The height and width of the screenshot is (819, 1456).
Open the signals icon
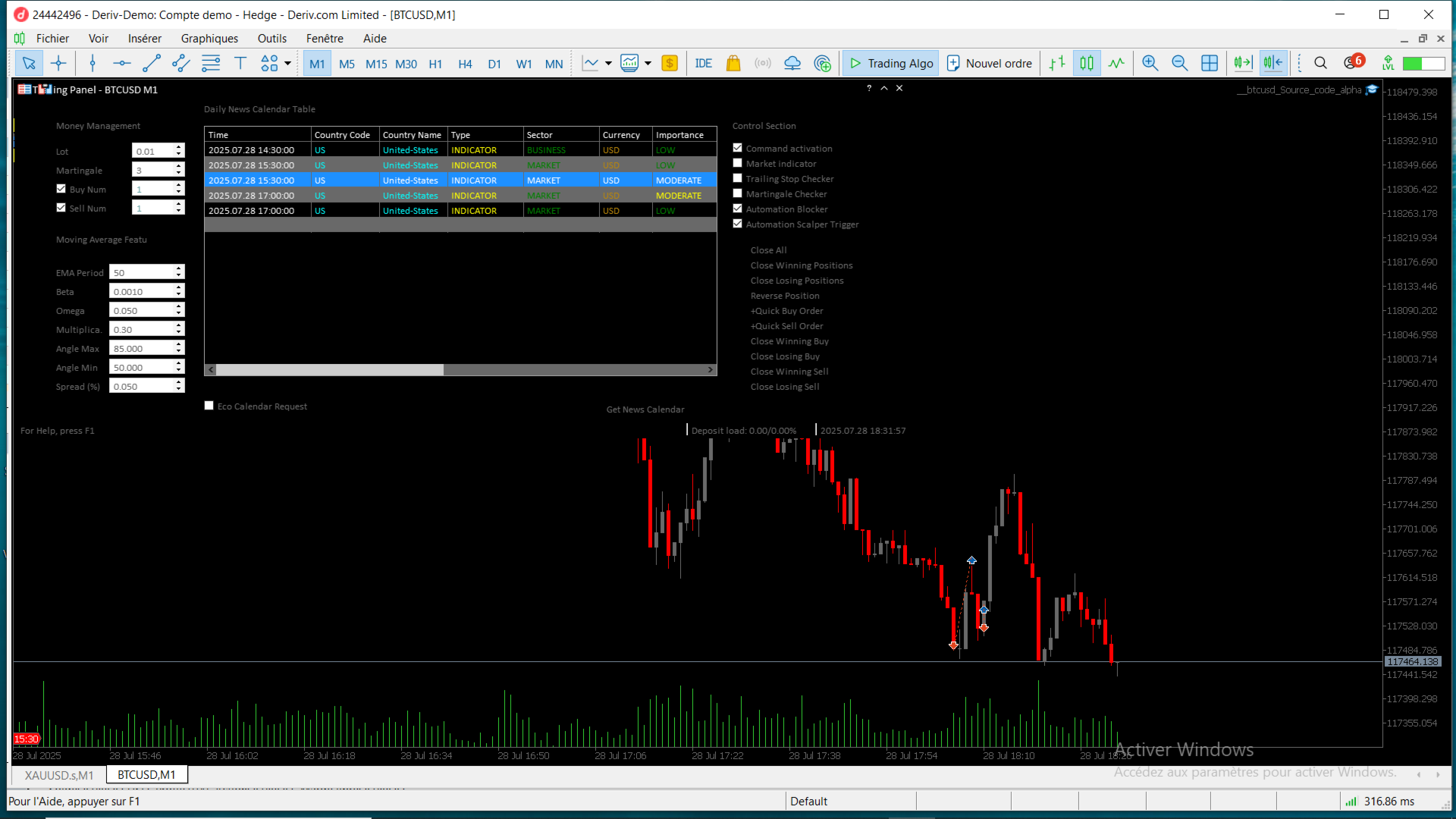point(763,64)
